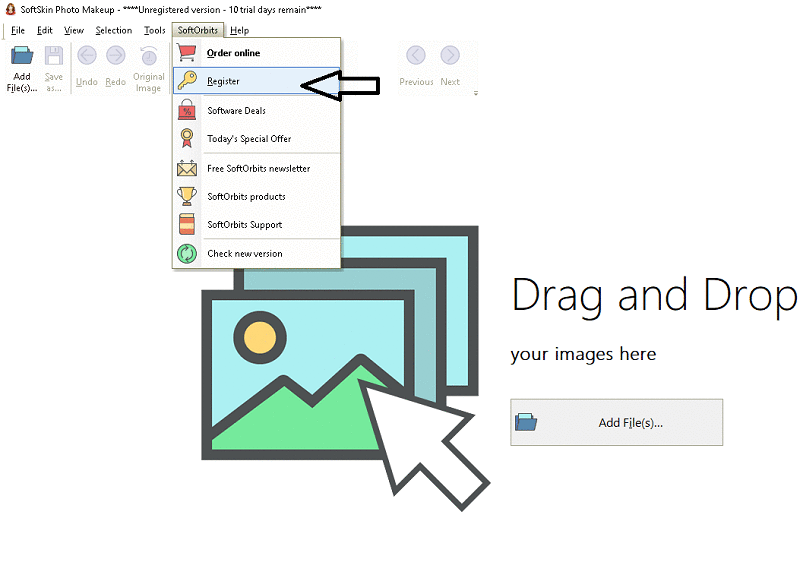Open Software Deals menu entry
The image size is (800, 581).
click(236, 111)
